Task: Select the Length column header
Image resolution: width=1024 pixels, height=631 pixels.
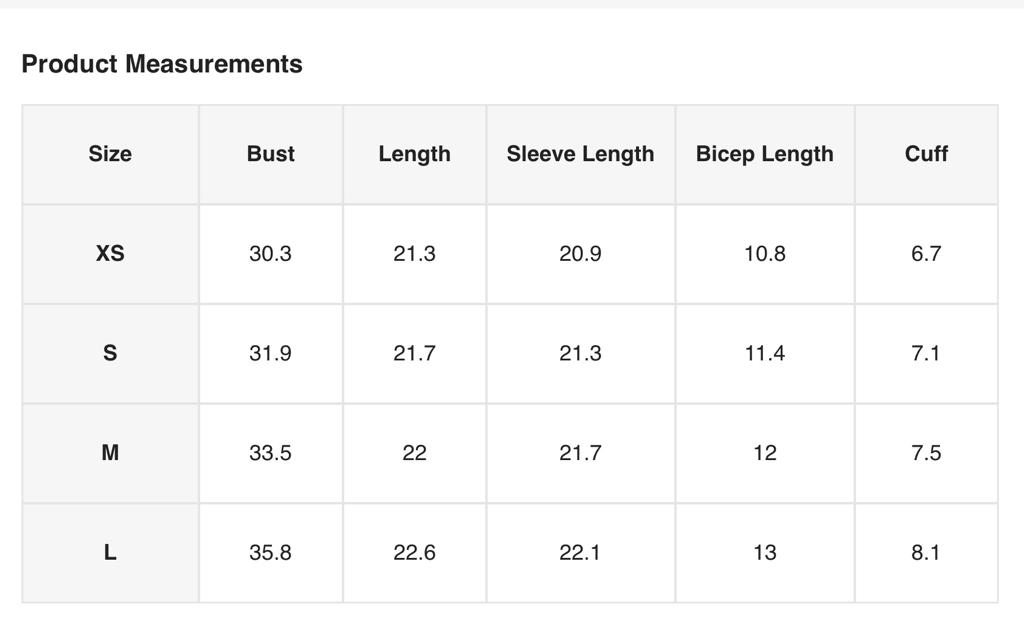Action: 414,154
